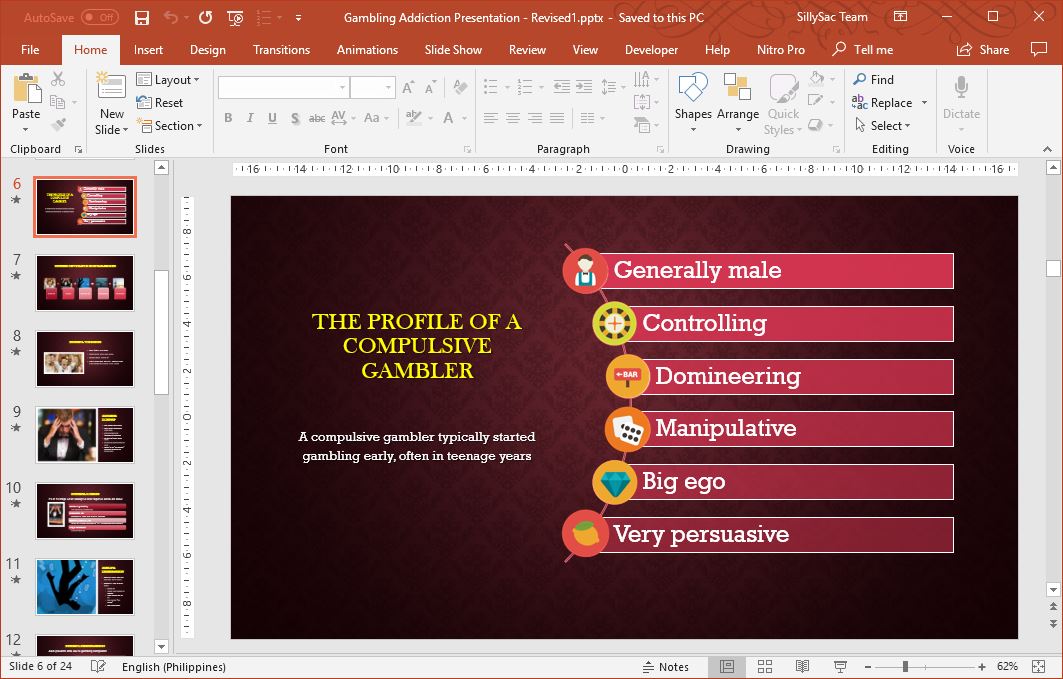Start Slide Show from the status bar icon
Viewport: 1063px width, 679px height.
[838, 666]
